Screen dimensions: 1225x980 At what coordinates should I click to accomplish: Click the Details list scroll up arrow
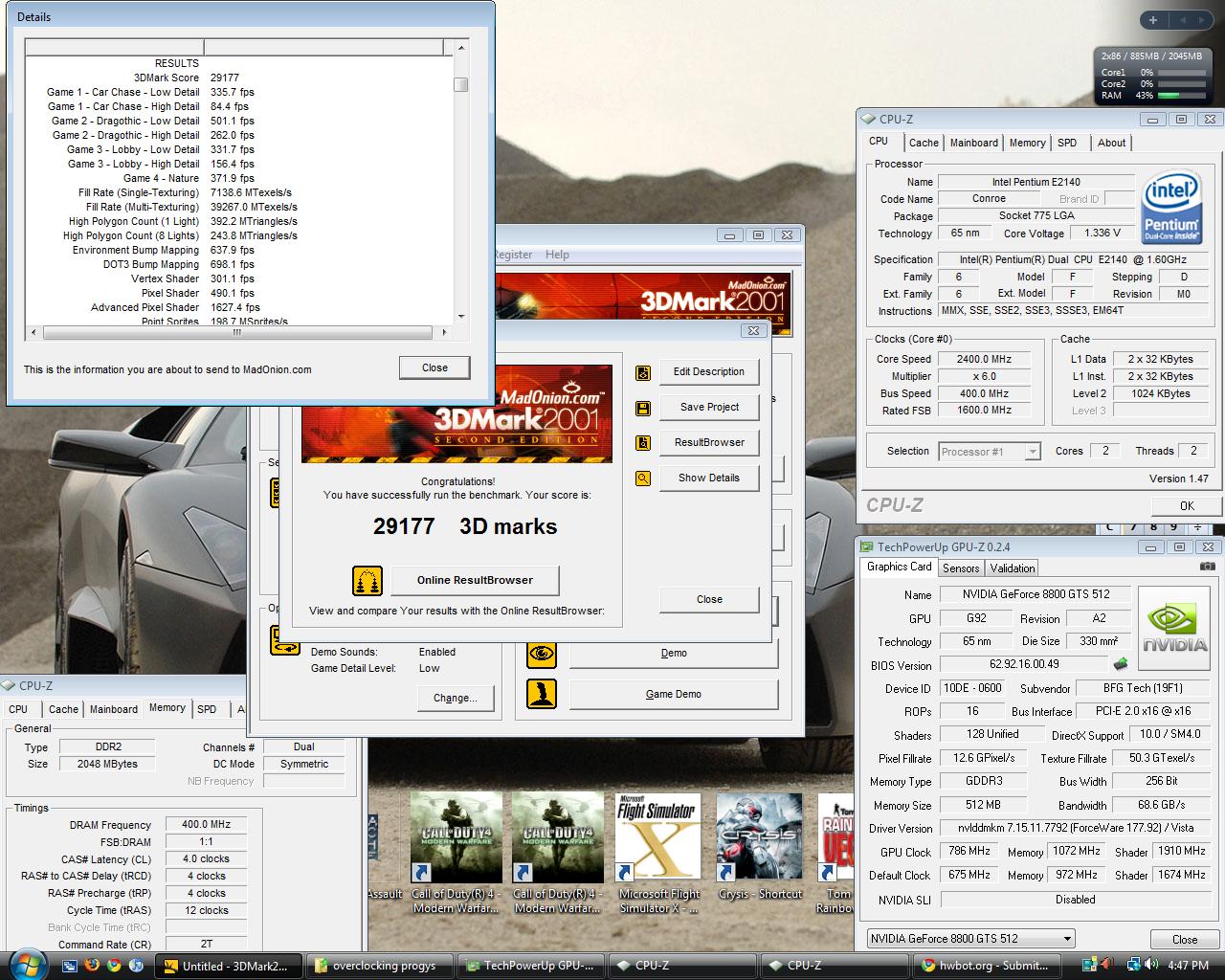click(460, 48)
